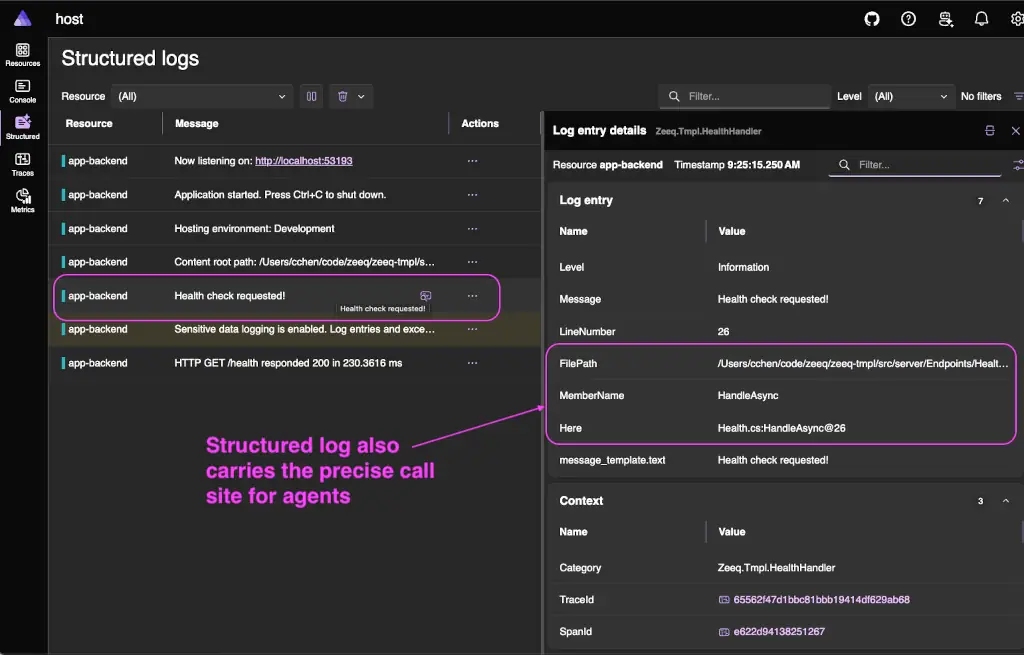This screenshot has height=655, width=1024.
Task: Click the icon in Health check requested row
Action: point(425,296)
